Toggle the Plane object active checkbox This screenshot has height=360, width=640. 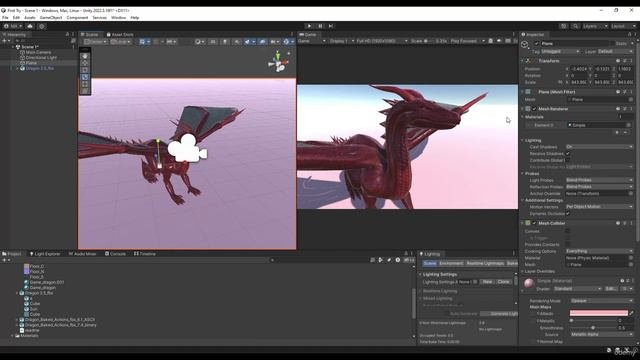point(537,43)
